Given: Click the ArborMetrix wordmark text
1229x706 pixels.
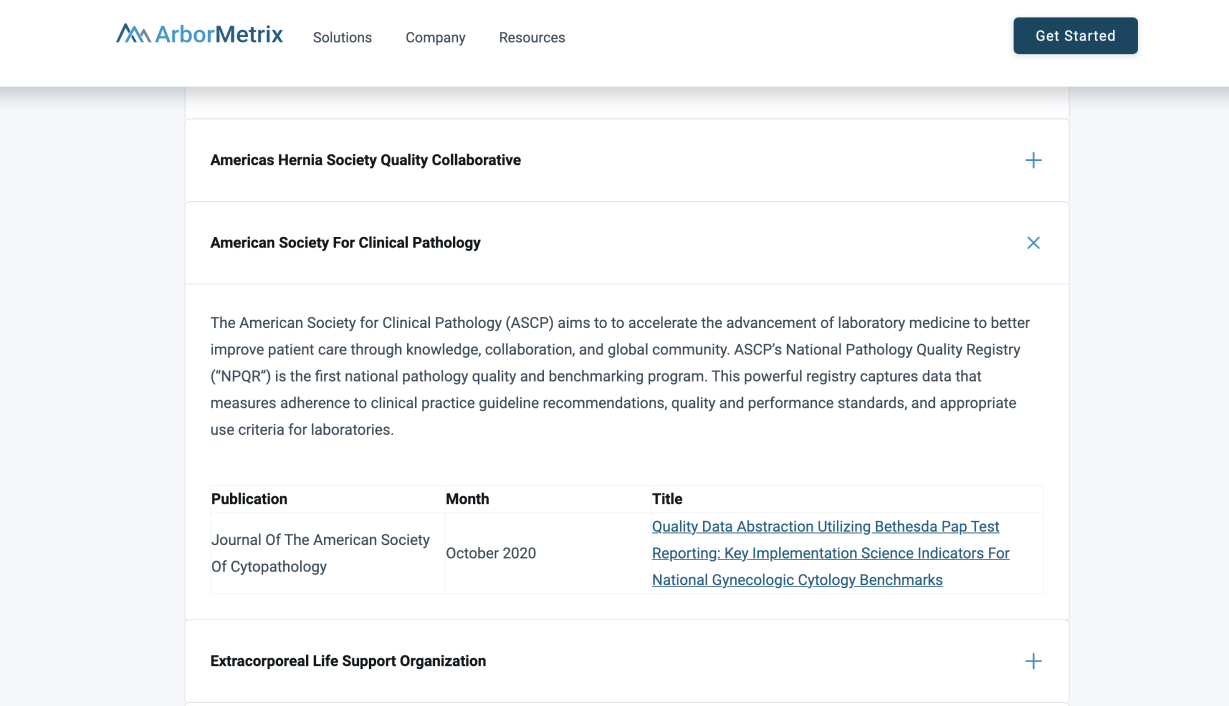Looking at the screenshot, I should coord(219,35).
